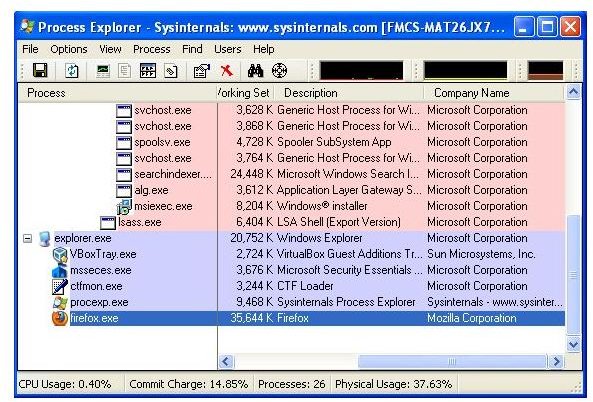Open the Users menu

tap(228, 49)
